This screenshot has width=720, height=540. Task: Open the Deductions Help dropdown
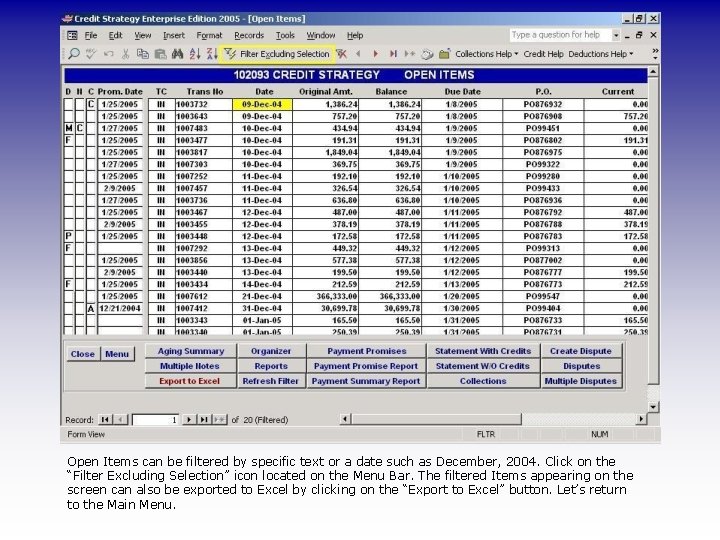(x=601, y=54)
